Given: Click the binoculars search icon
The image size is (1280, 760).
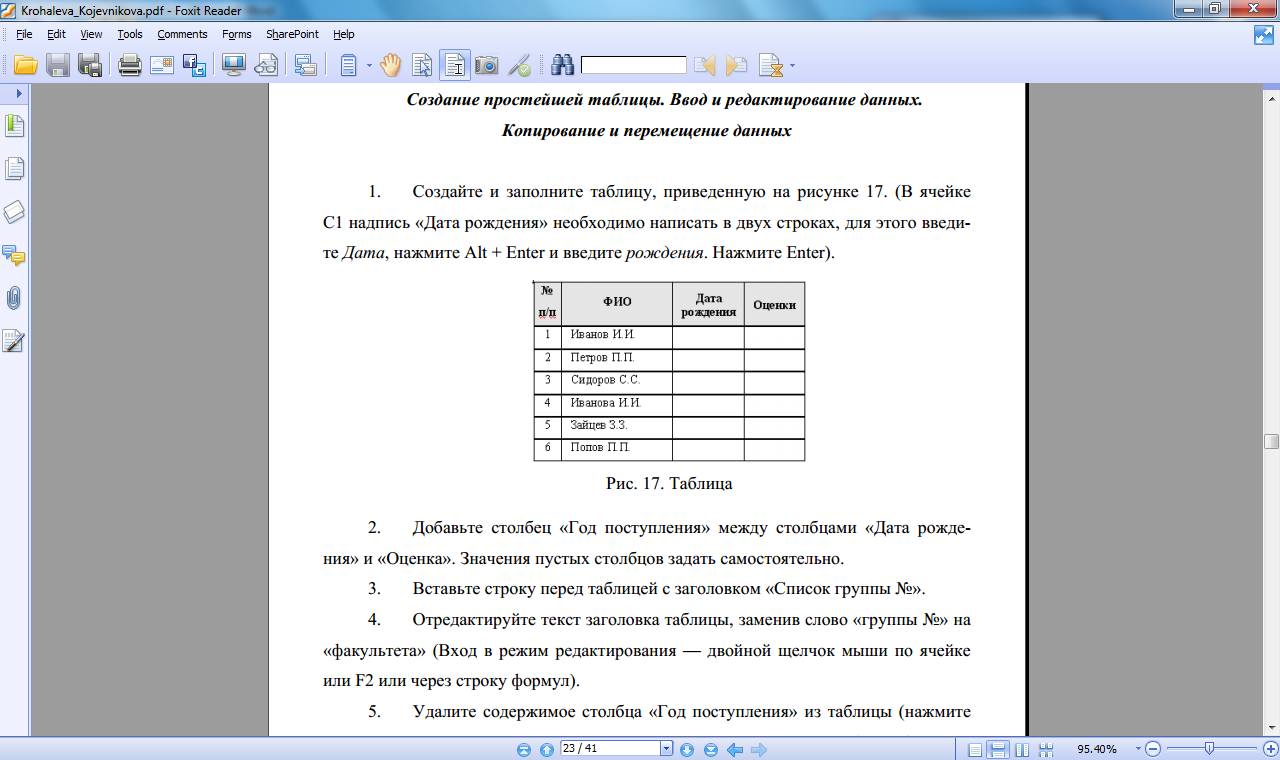Looking at the screenshot, I should 563,66.
